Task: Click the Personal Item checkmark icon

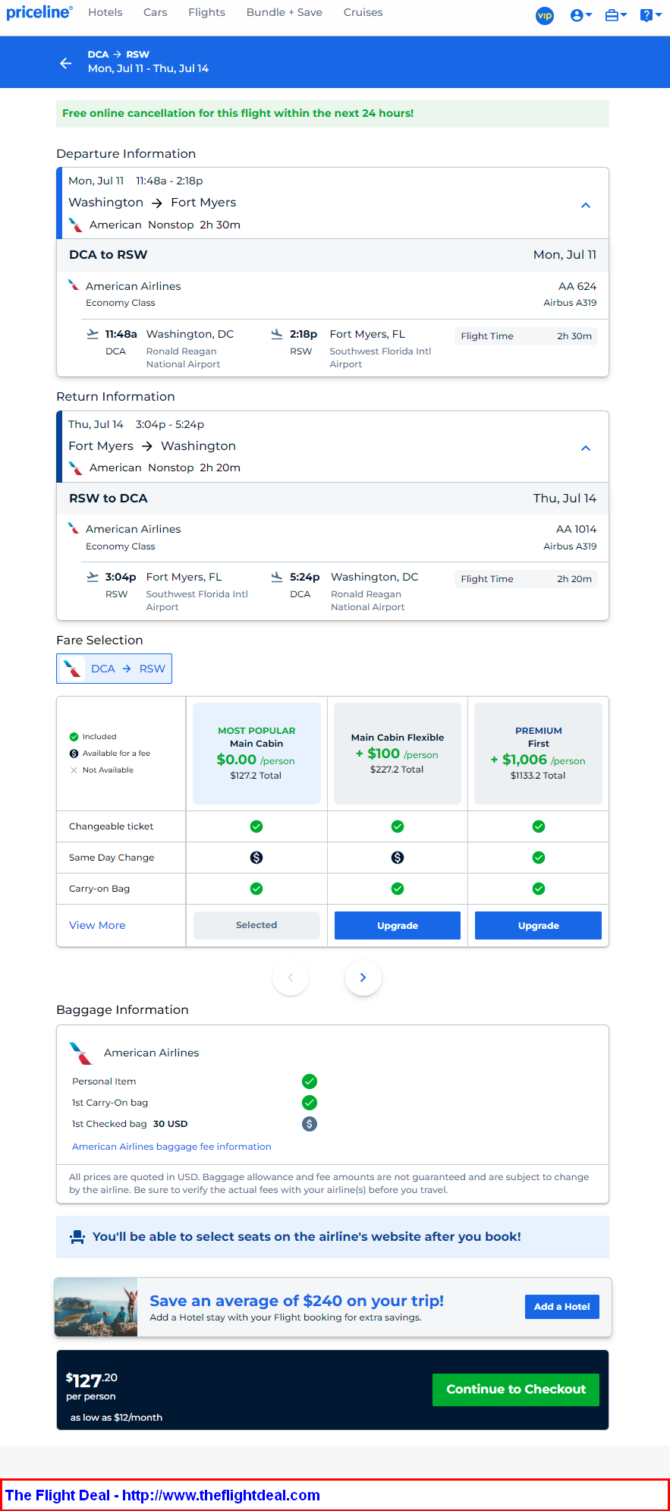Action: pos(309,1081)
